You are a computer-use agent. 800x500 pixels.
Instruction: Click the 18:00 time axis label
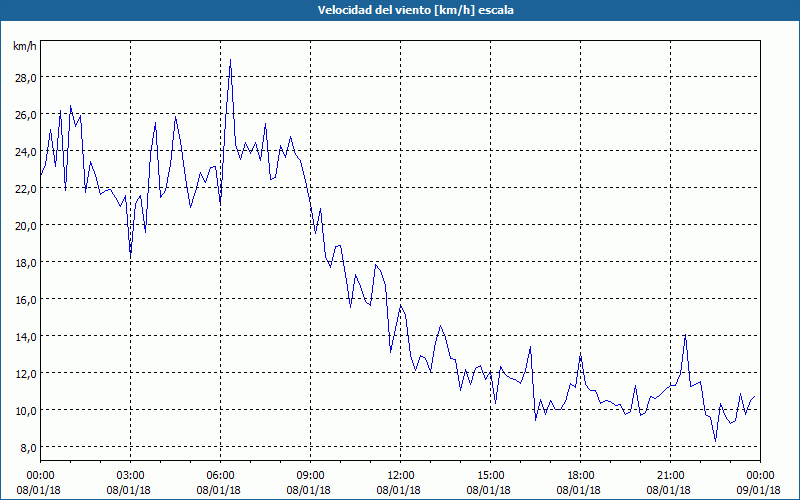coord(581,476)
